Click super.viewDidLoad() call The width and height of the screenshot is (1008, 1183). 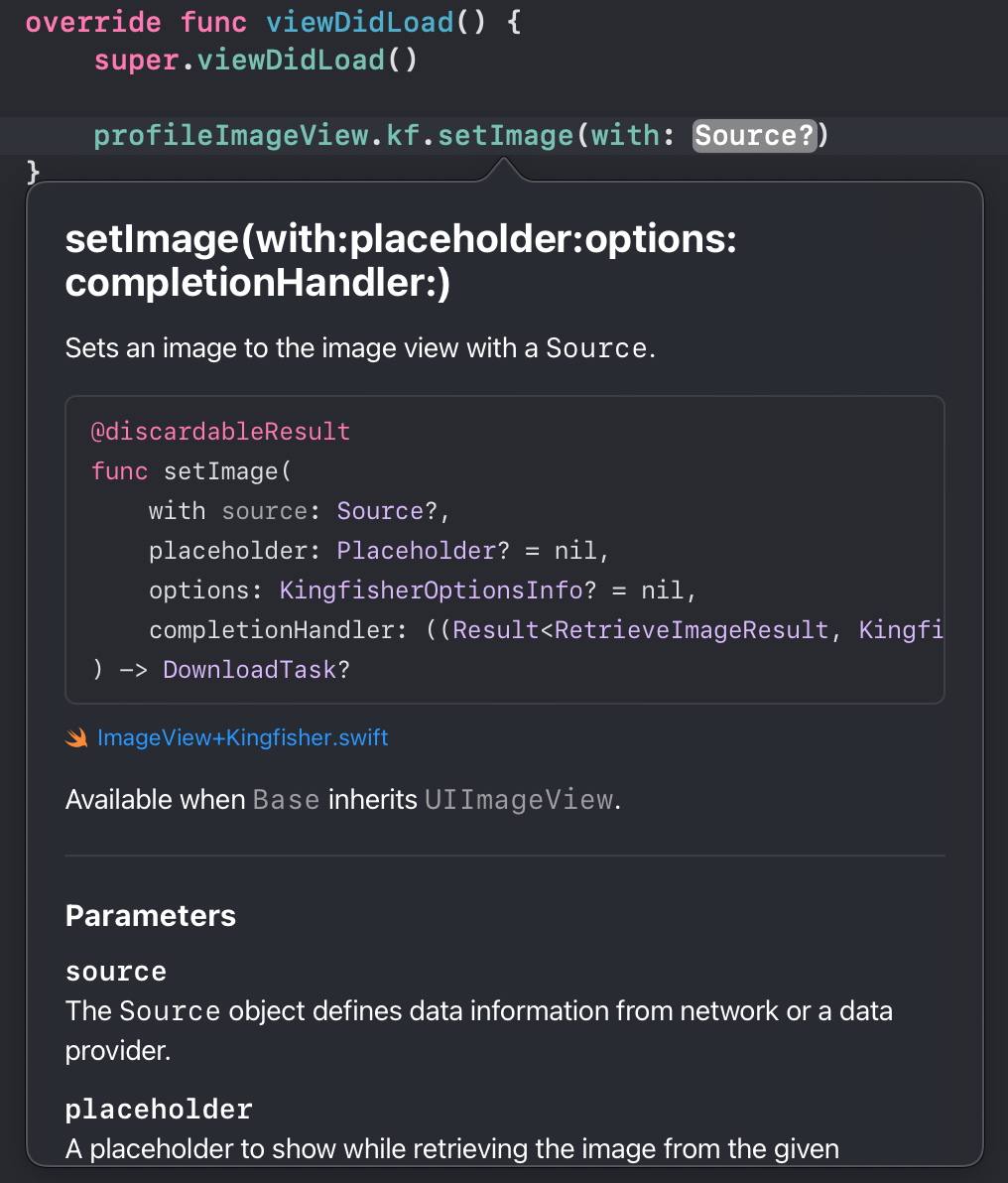coord(256,60)
